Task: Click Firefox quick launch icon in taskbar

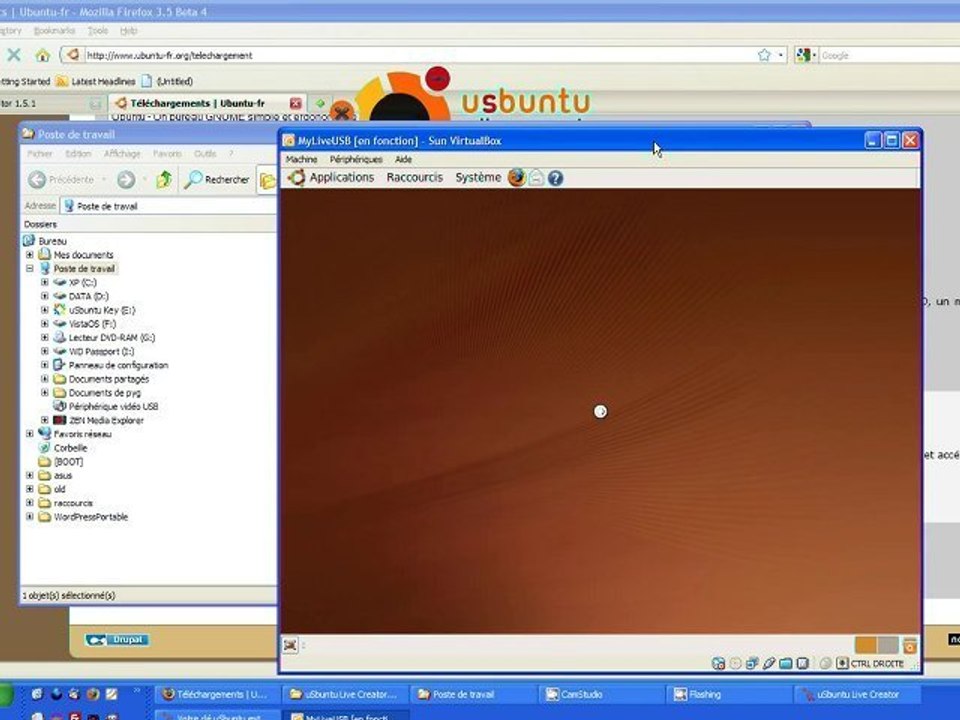Action: 93,694
